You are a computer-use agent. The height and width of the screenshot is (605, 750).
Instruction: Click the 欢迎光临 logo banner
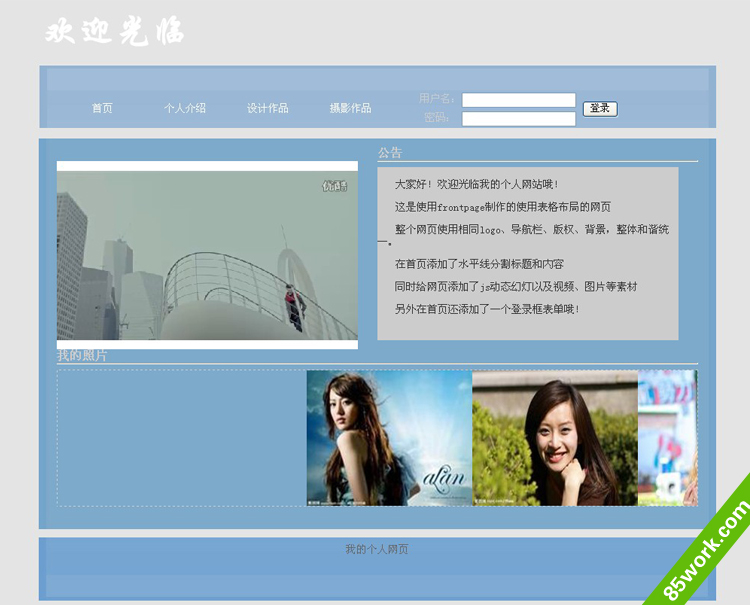click(x=115, y=31)
